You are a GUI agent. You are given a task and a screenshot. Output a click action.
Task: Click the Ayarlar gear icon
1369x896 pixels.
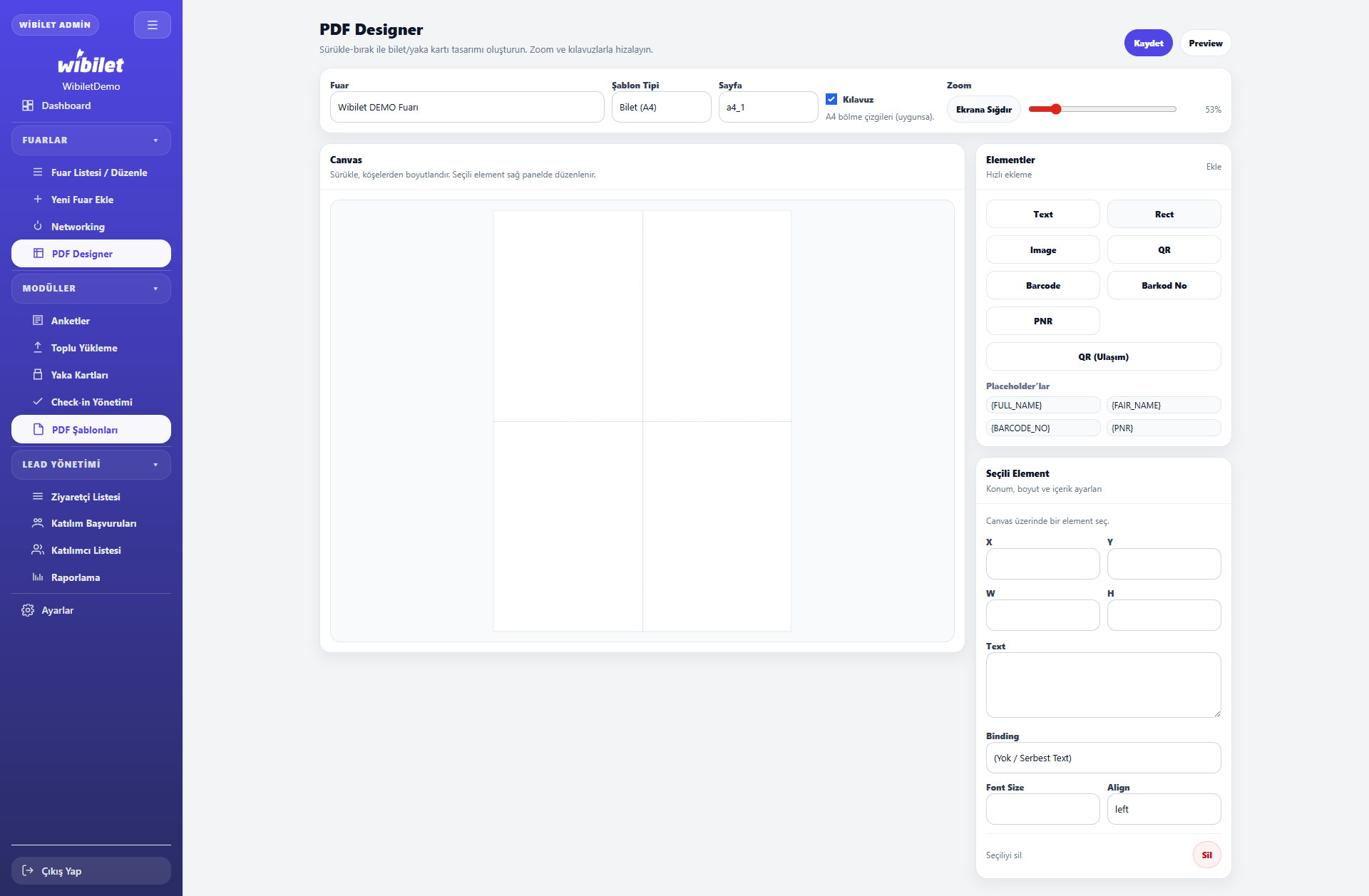[x=28, y=610]
